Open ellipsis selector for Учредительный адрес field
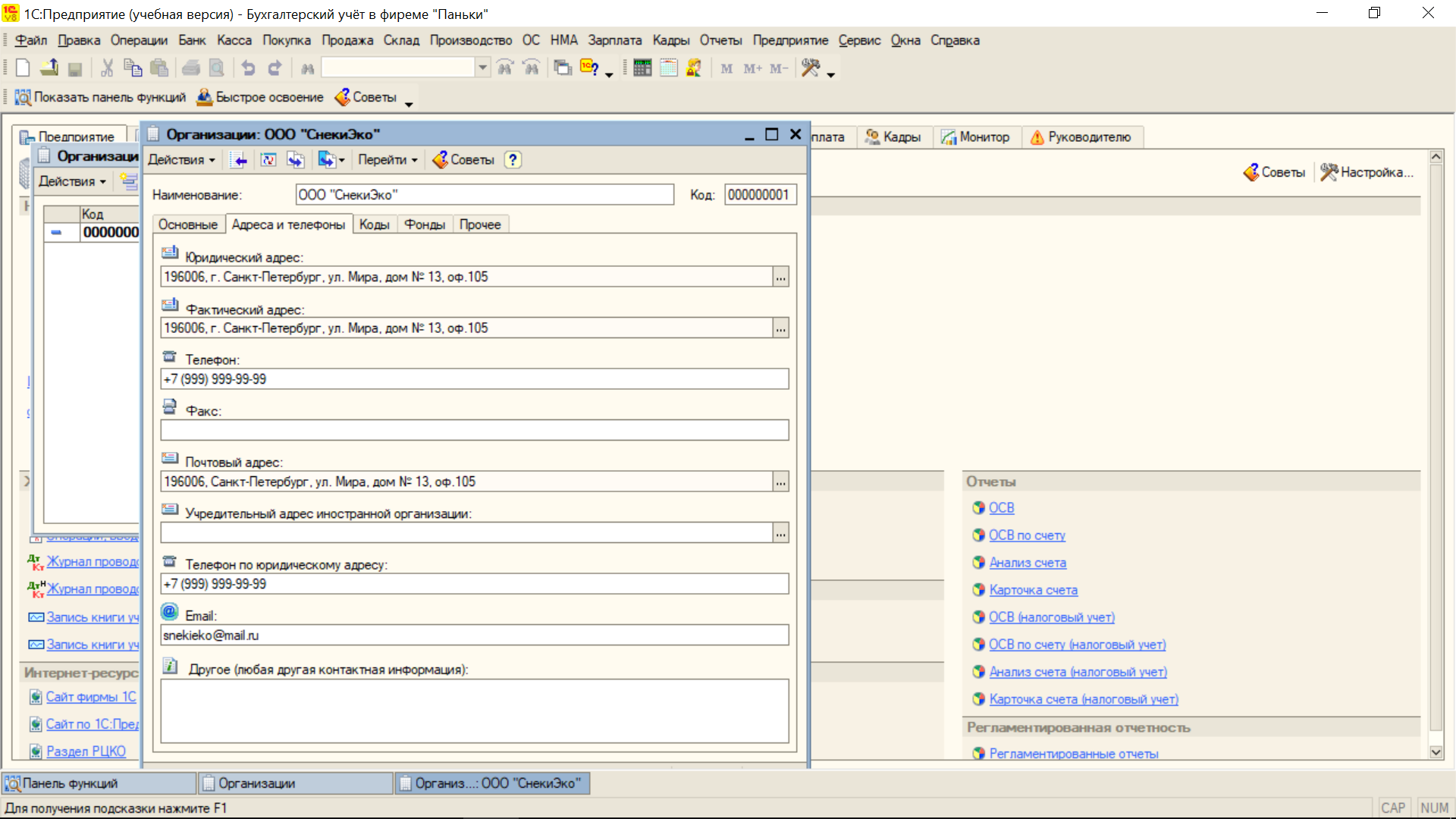 pyautogui.click(x=780, y=533)
